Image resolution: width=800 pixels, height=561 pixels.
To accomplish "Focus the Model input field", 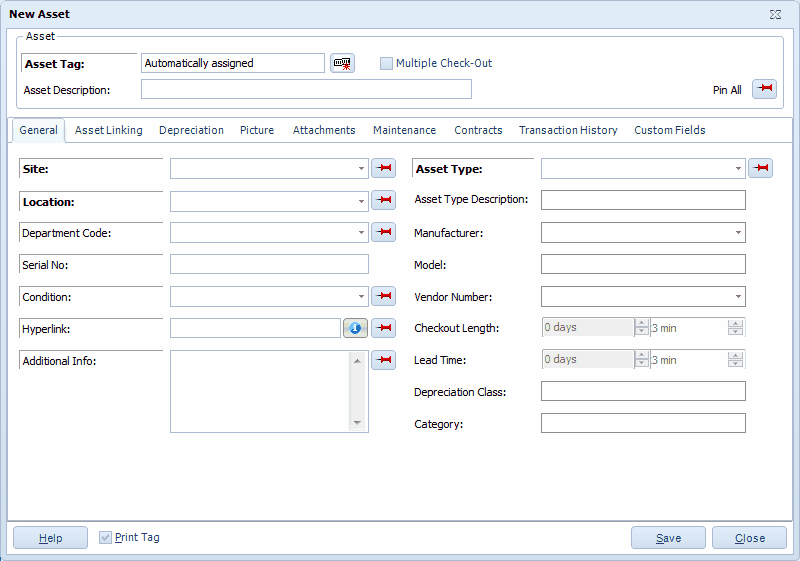I will pyautogui.click(x=643, y=264).
